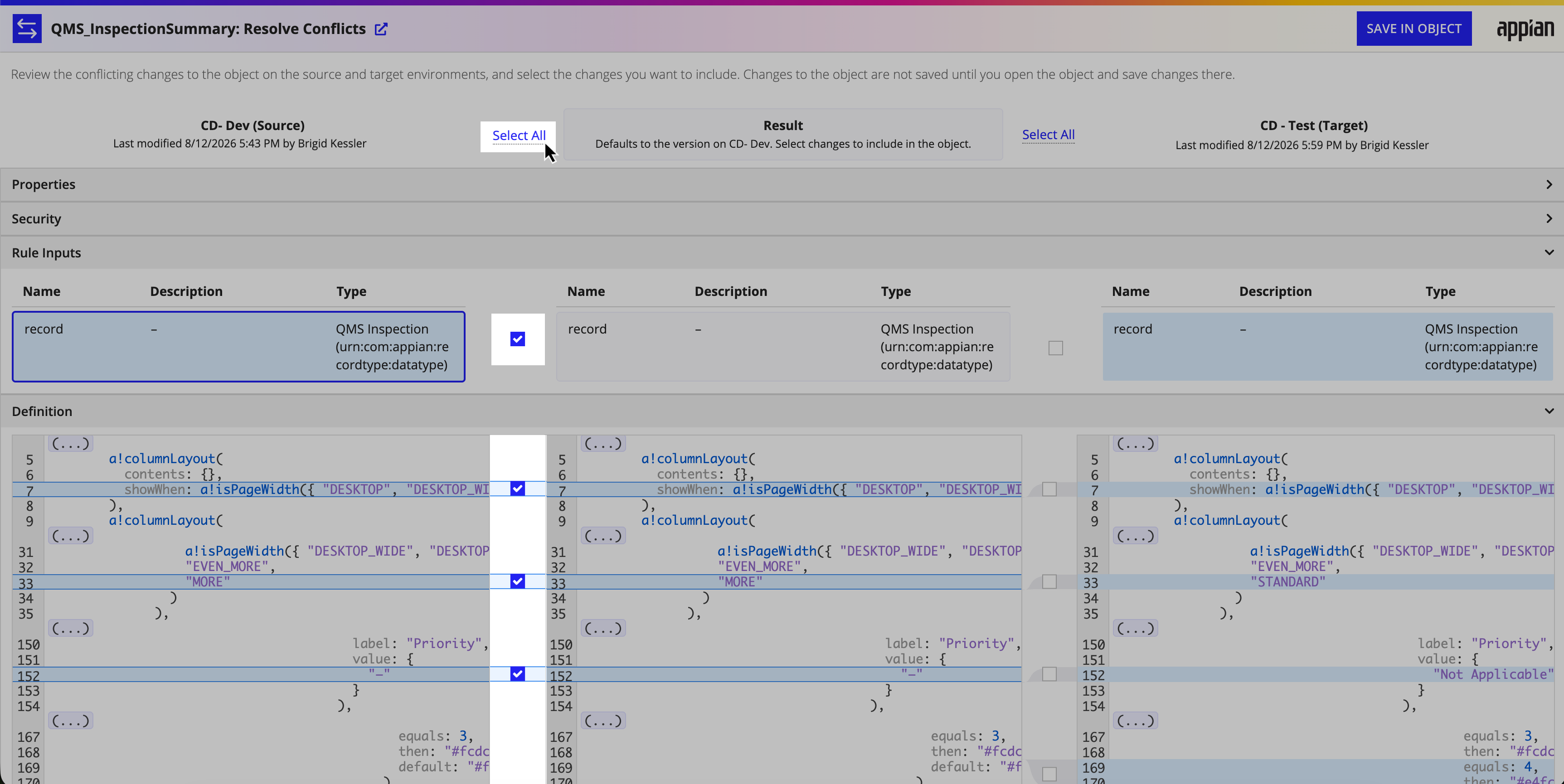
Task: Click source line 7 showWhen code
Action: click(306, 489)
